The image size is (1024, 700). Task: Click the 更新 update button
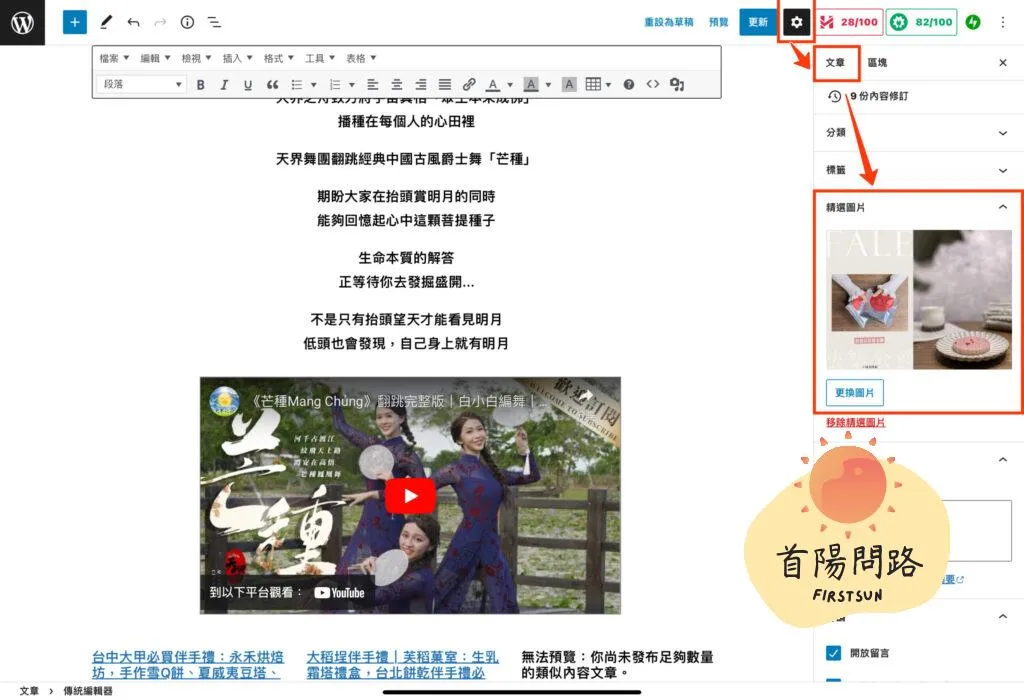(757, 21)
